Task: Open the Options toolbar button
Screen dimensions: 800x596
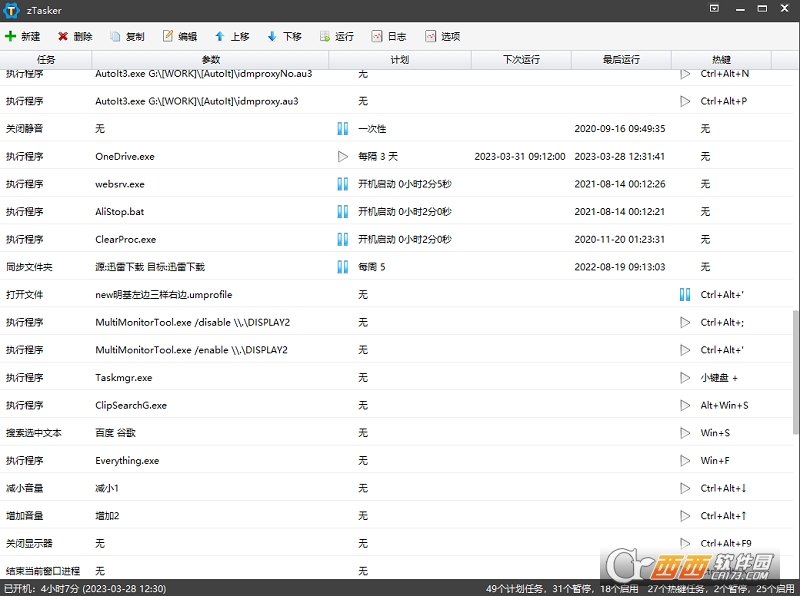Action: (442, 36)
